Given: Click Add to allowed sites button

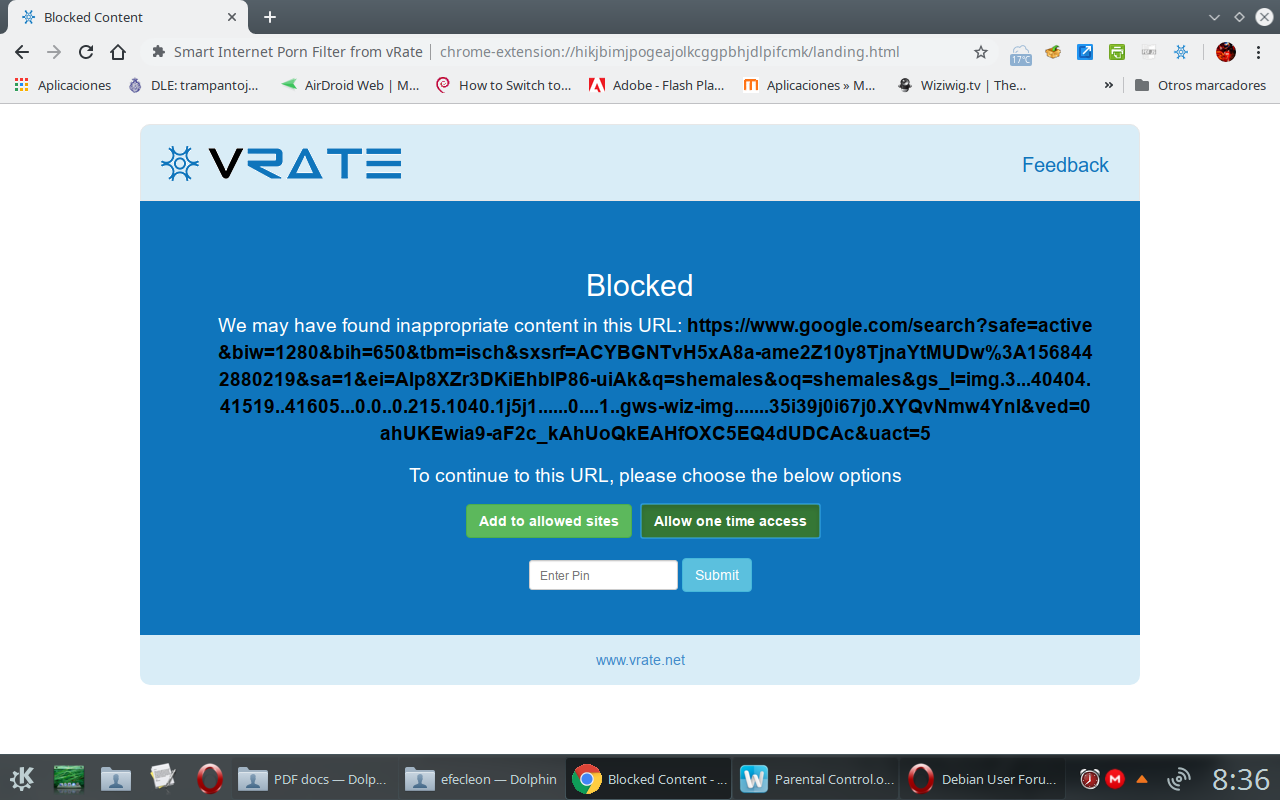Looking at the screenshot, I should [548, 521].
